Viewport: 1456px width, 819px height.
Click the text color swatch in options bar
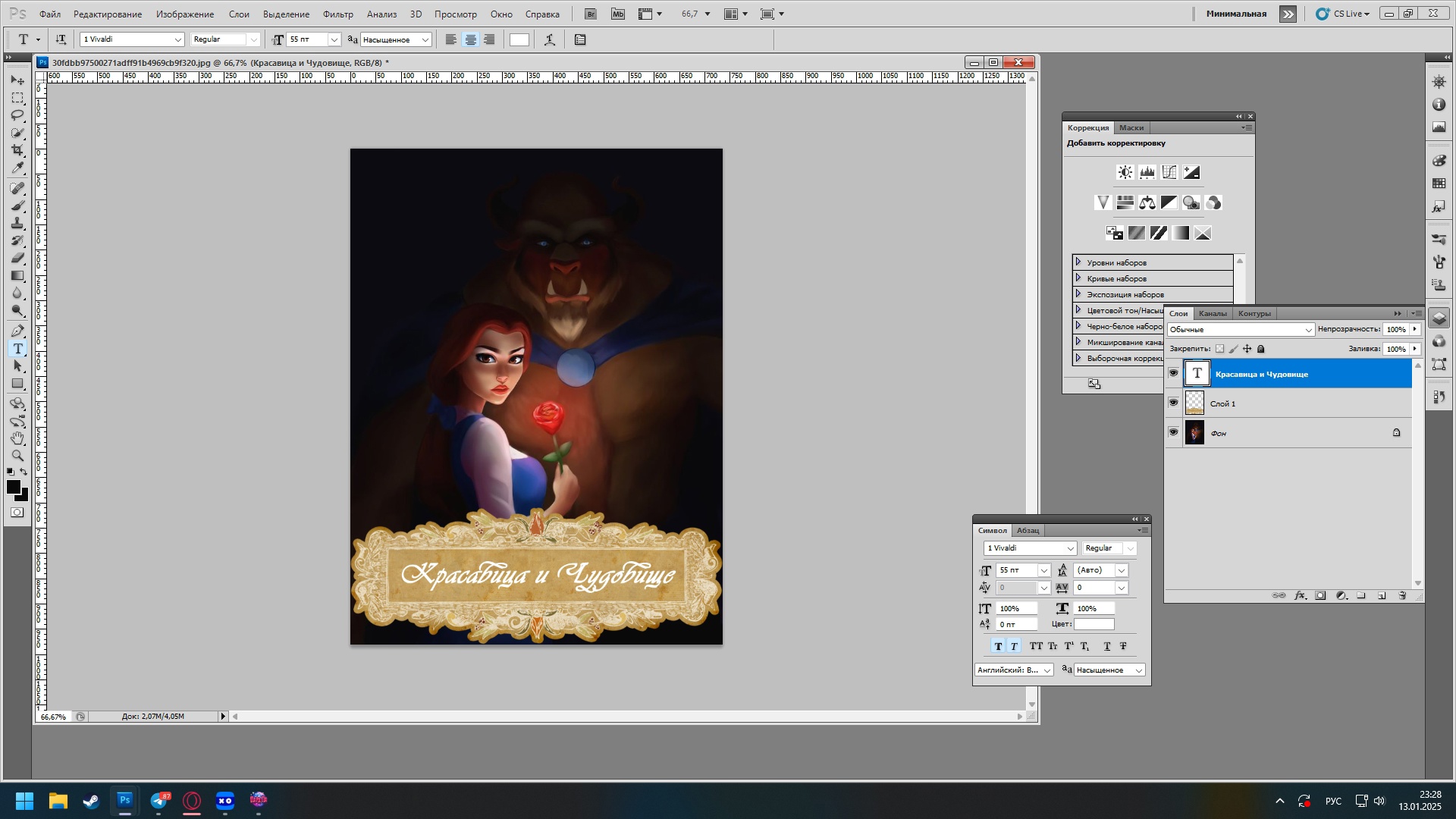(519, 40)
